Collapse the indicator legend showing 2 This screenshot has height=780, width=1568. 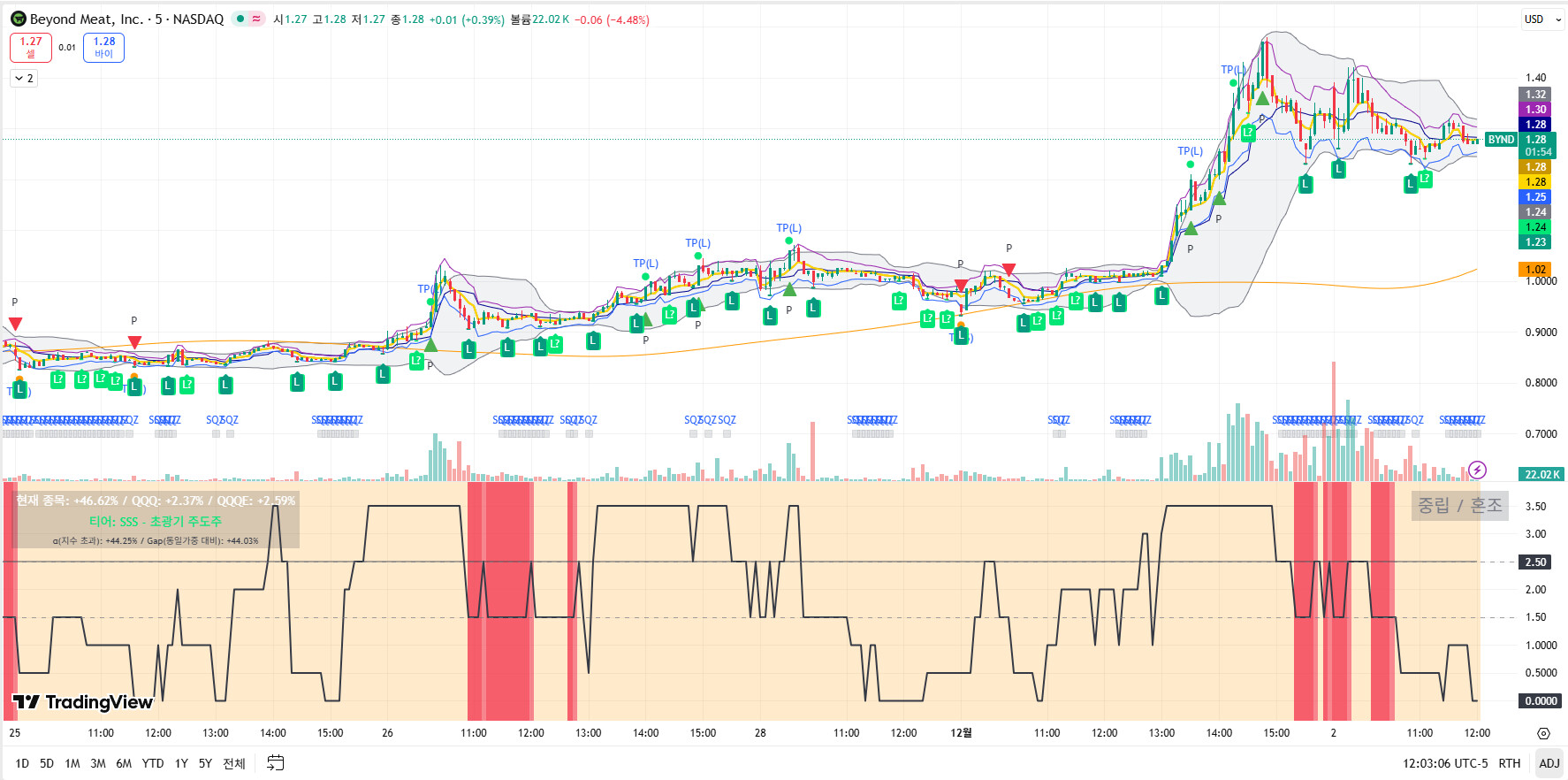pos(24,79)
